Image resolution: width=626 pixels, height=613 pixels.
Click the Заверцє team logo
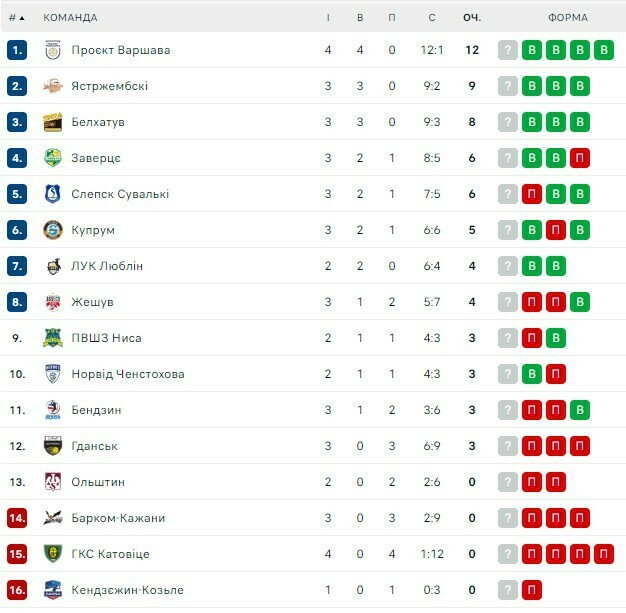[x=53, y=158]
